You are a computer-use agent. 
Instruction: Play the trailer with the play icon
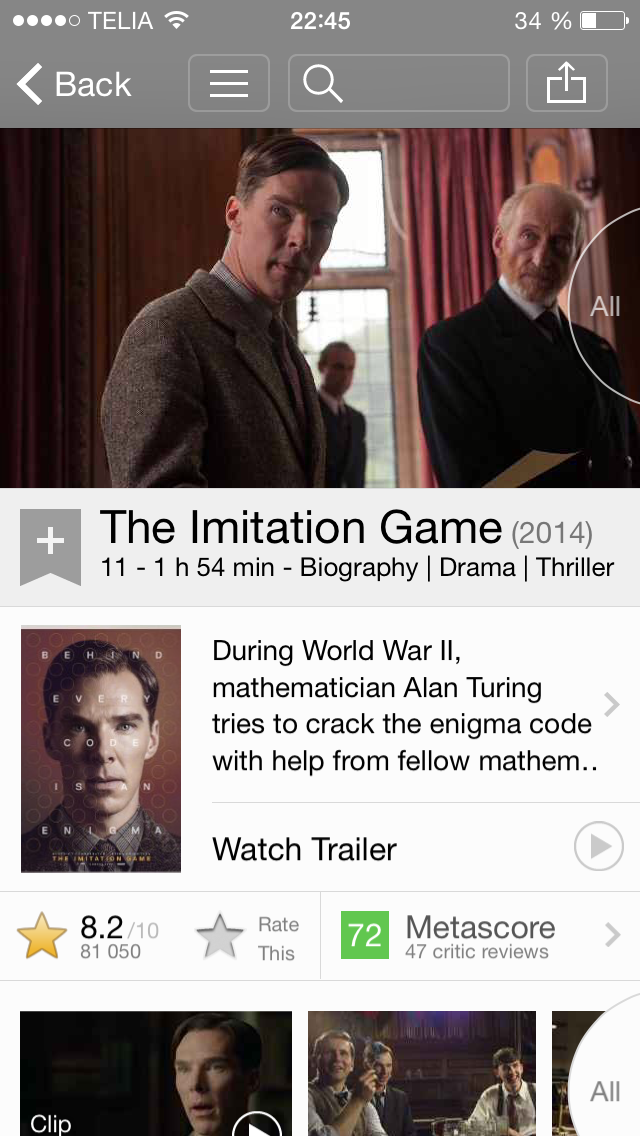(599, 846)
